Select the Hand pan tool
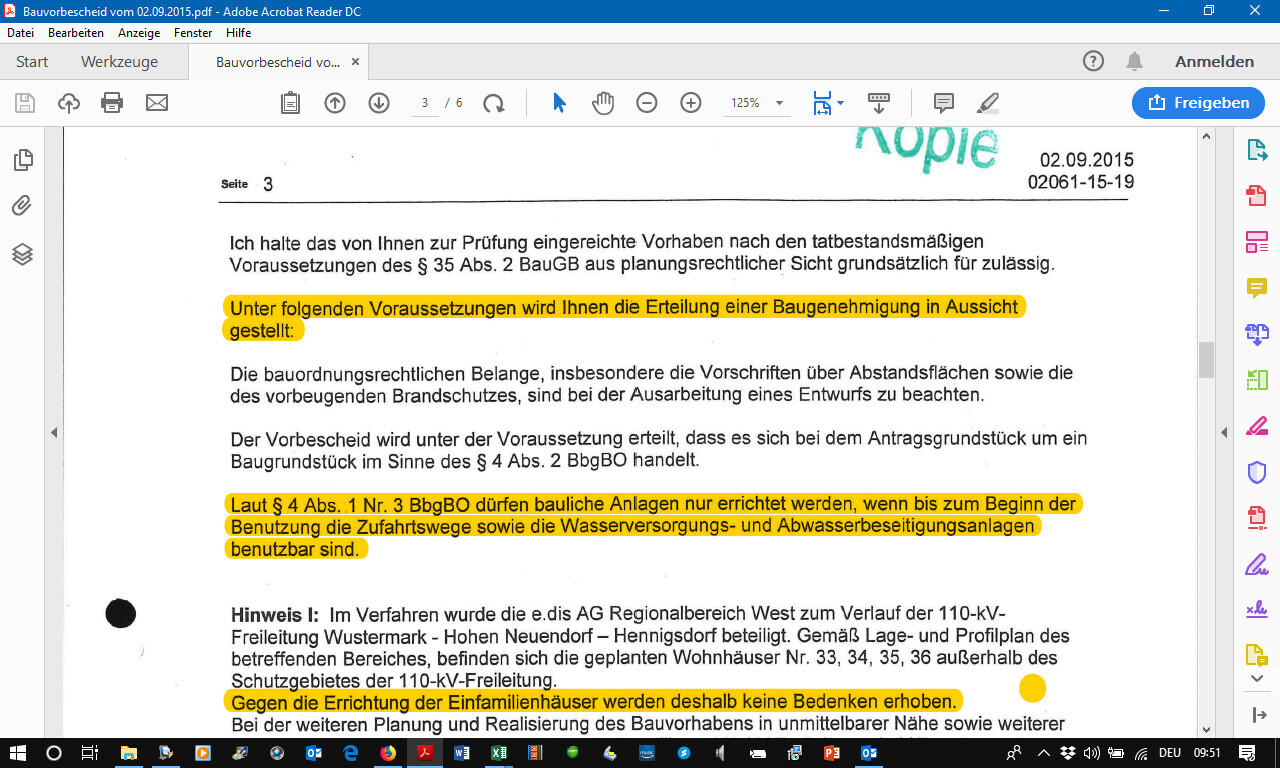Viewport: 1280px width, 768px height. (x=603, y=103)
